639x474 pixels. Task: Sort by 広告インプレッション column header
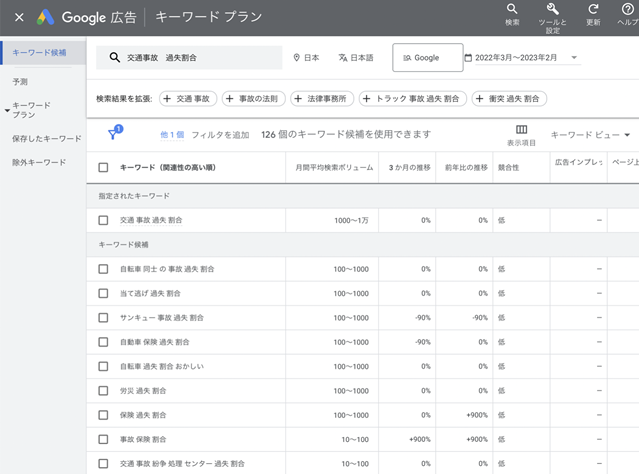click(x=578, y=162)
